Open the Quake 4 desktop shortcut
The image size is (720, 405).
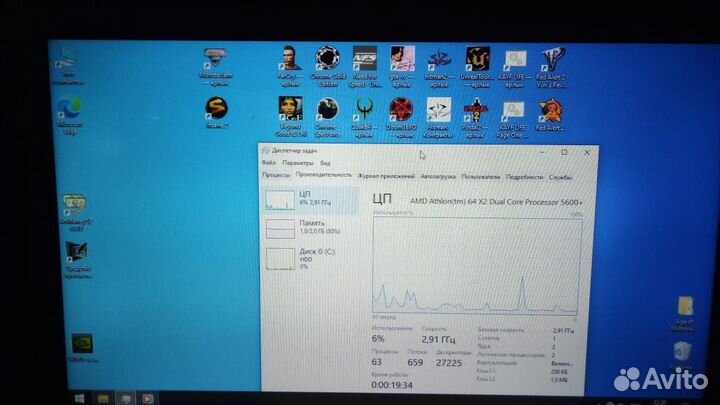[x=363, y=108]
